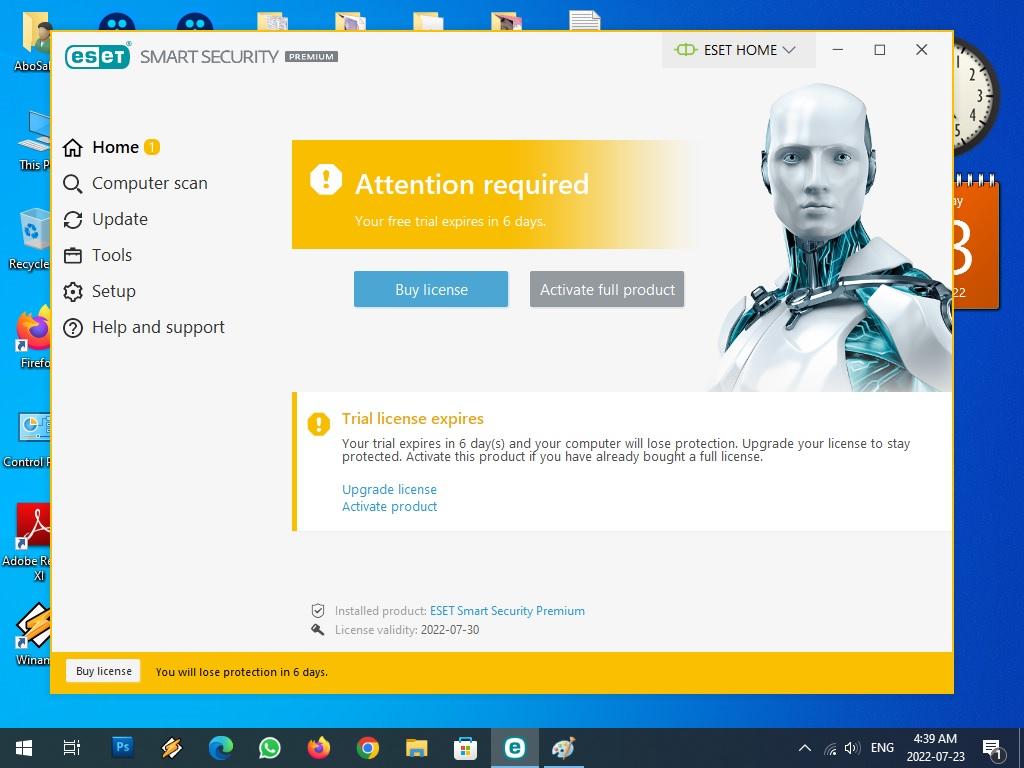Viewport: 1024px width, 768px height.
Task: Click the Home notification badge showing 1
Action: coord(152,147)
